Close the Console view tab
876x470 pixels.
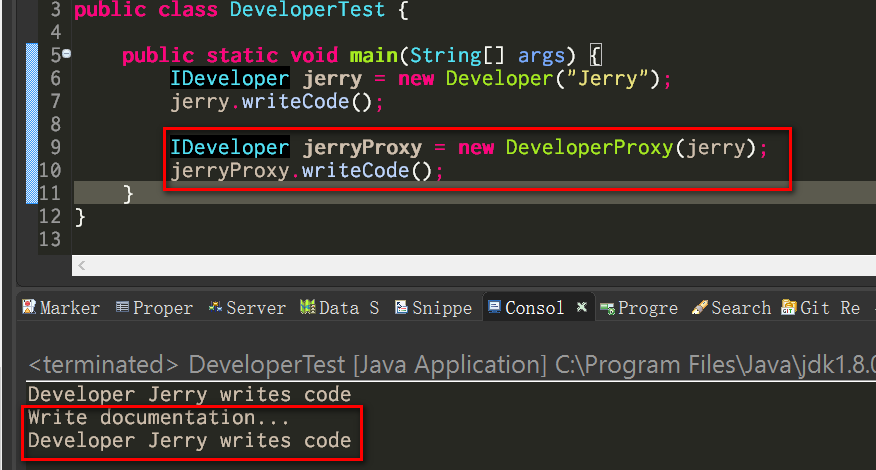[582, 307]
